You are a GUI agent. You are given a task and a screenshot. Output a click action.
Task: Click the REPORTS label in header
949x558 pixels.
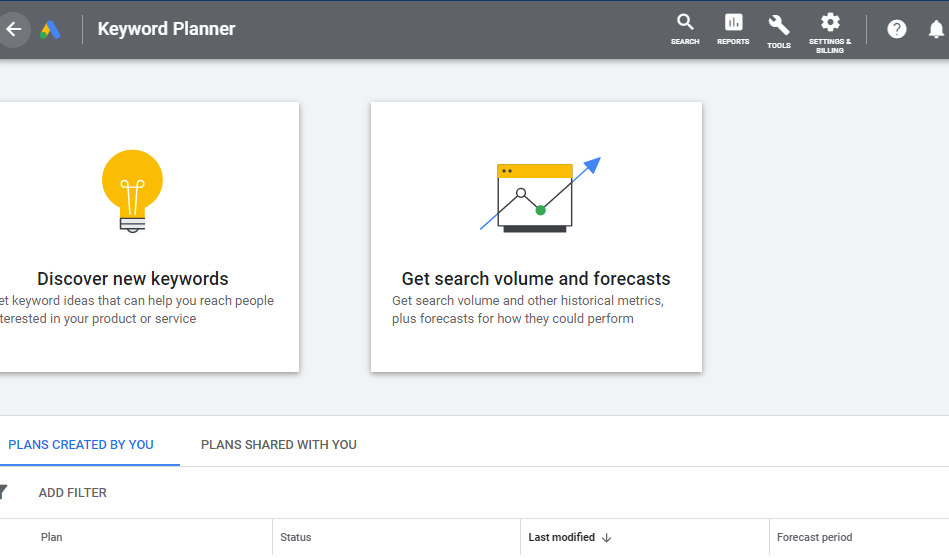pos(734,42)
